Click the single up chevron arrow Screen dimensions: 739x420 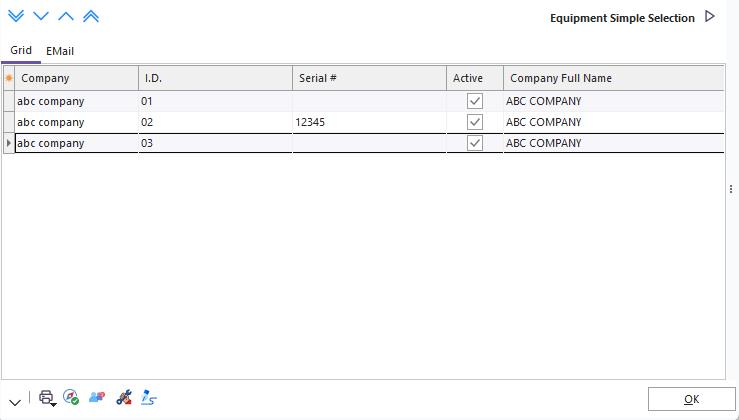coord(65,17)
